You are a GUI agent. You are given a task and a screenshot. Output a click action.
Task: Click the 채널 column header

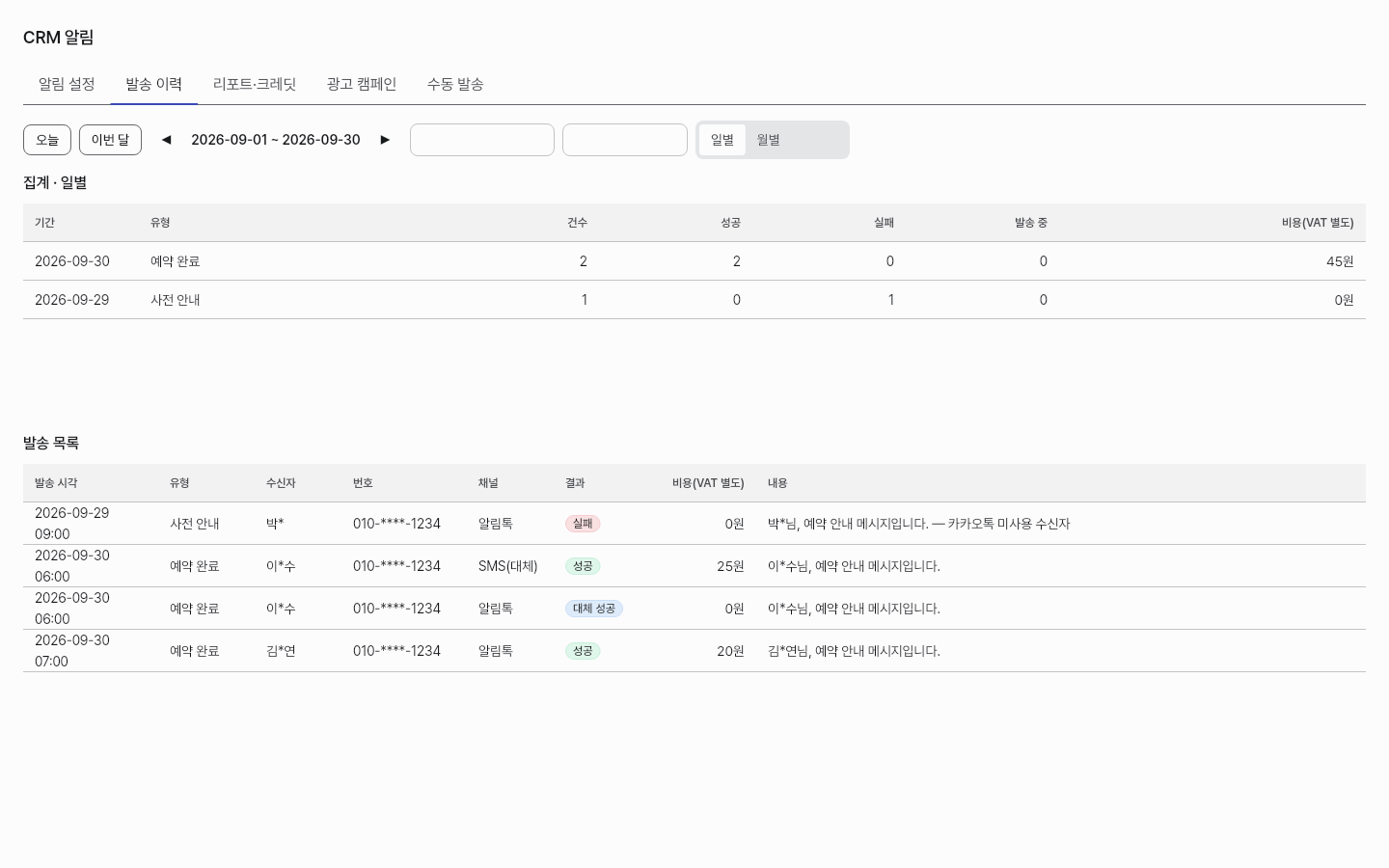pos(488,483)
